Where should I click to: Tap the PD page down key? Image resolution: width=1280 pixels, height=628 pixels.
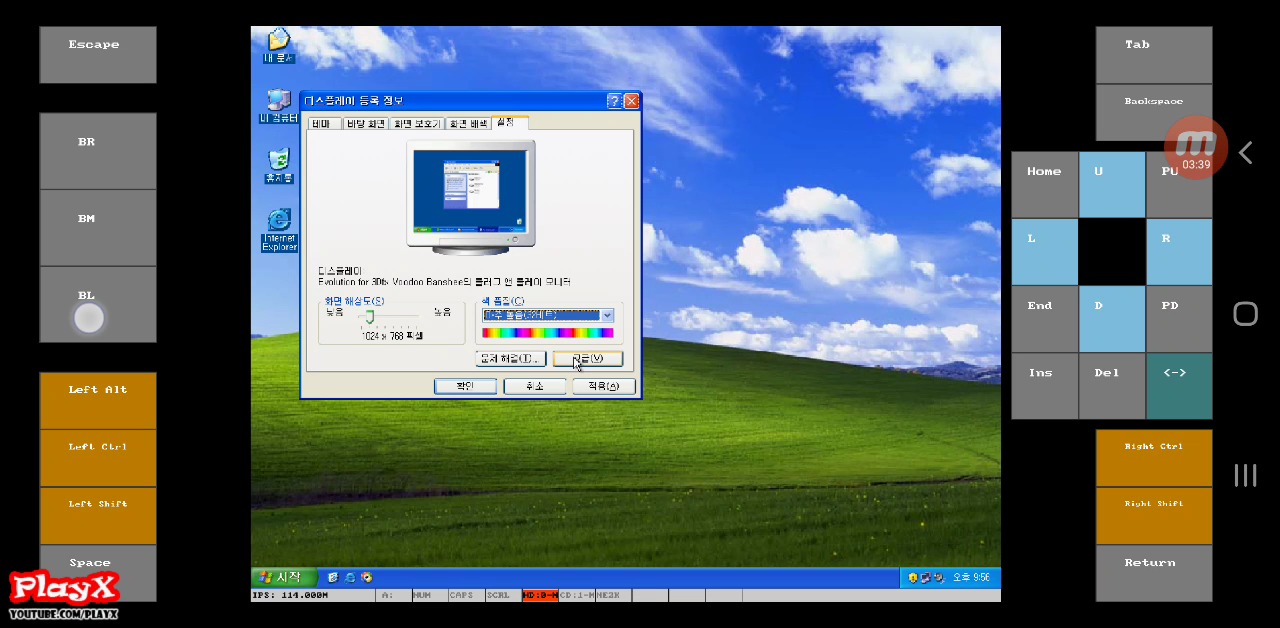coord(1179,319)
